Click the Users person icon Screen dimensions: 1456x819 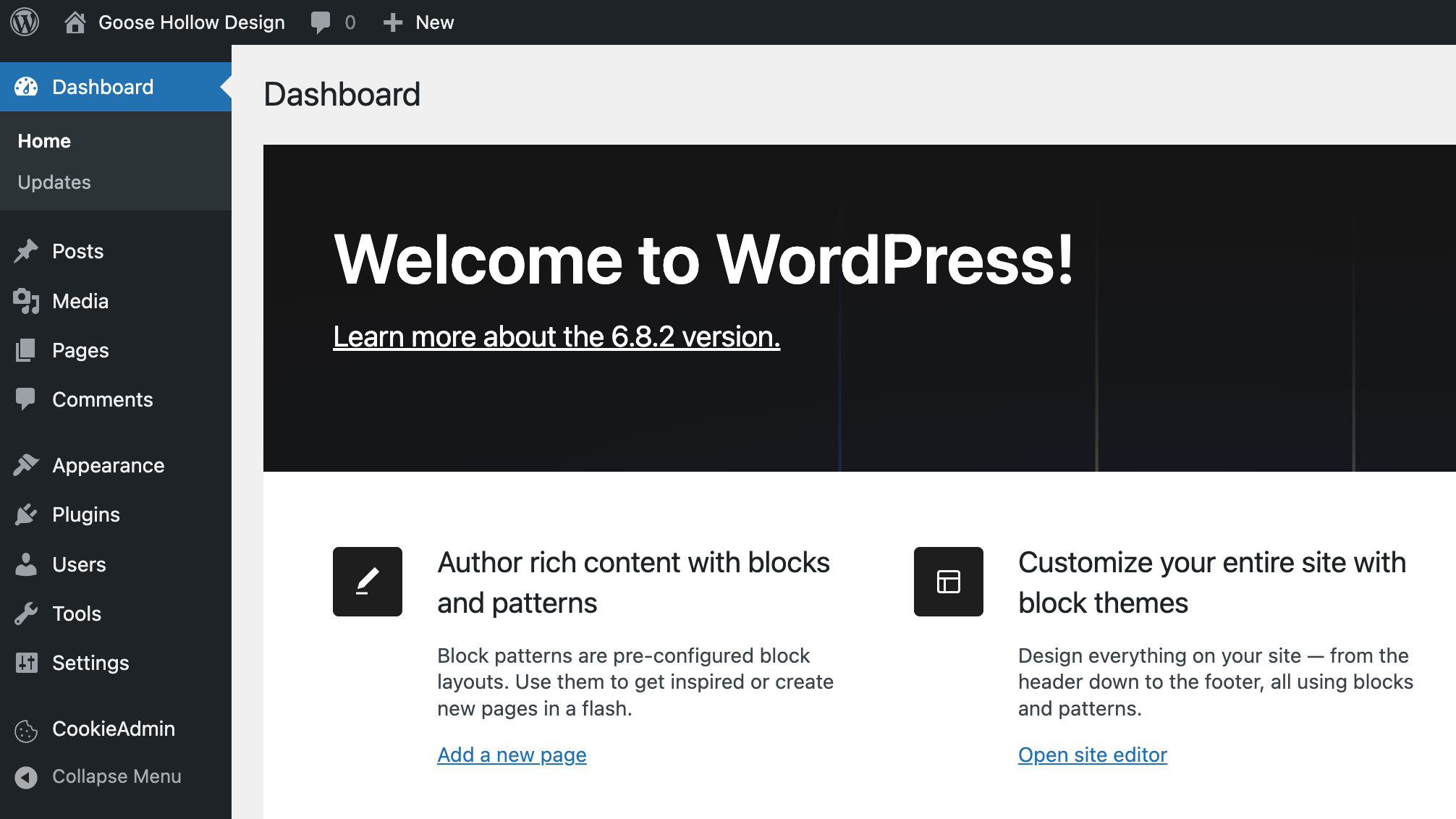26,564
